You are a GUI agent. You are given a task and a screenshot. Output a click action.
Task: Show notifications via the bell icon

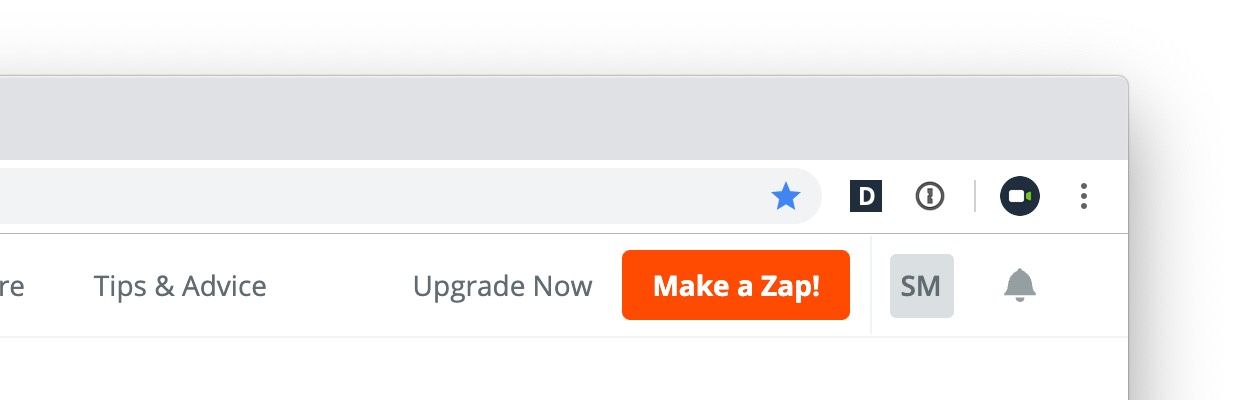coord(1020,286)
